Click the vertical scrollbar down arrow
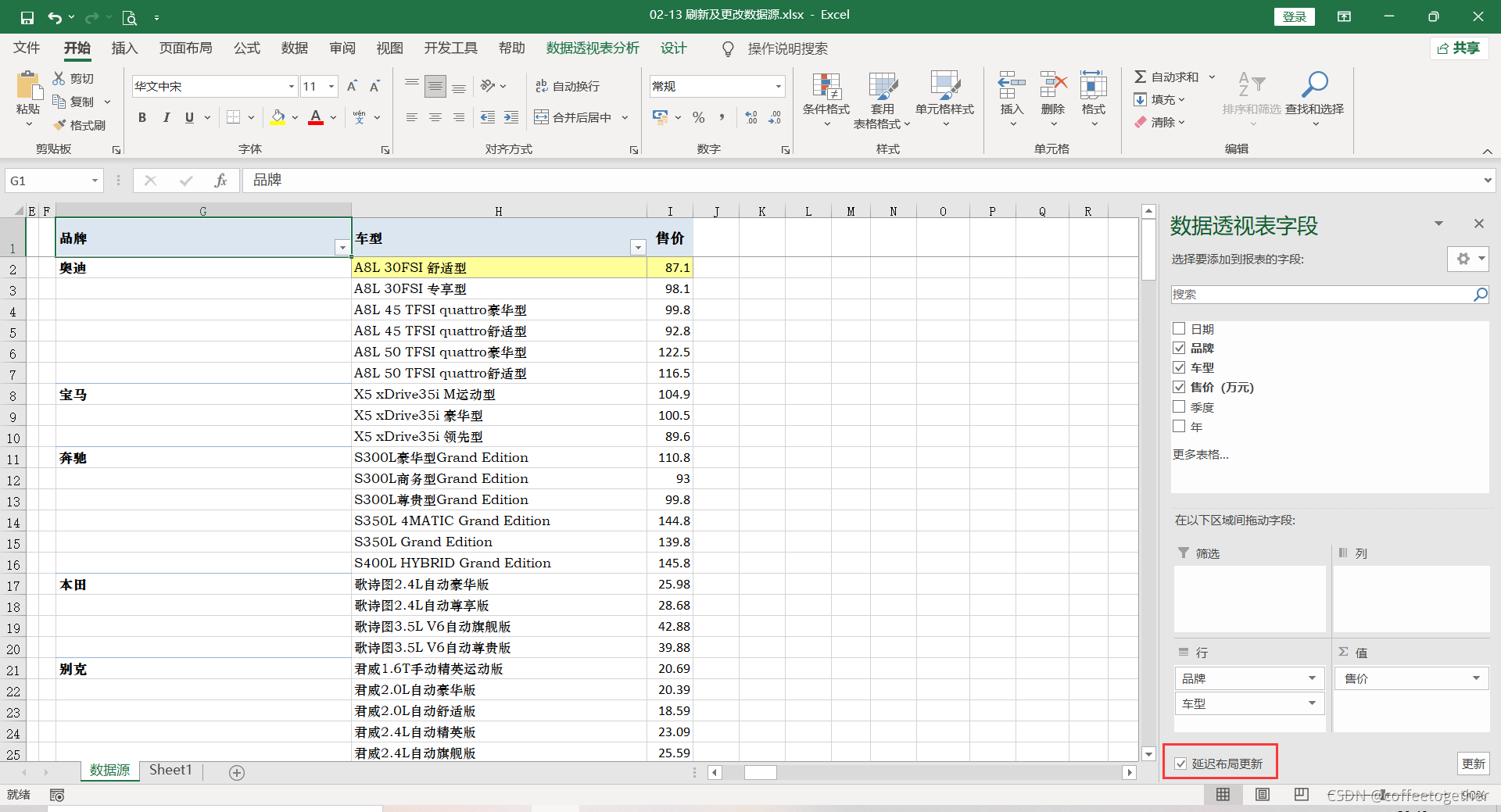The height and width of the screenshot is (812, 1501). (x=1148, y=754)
